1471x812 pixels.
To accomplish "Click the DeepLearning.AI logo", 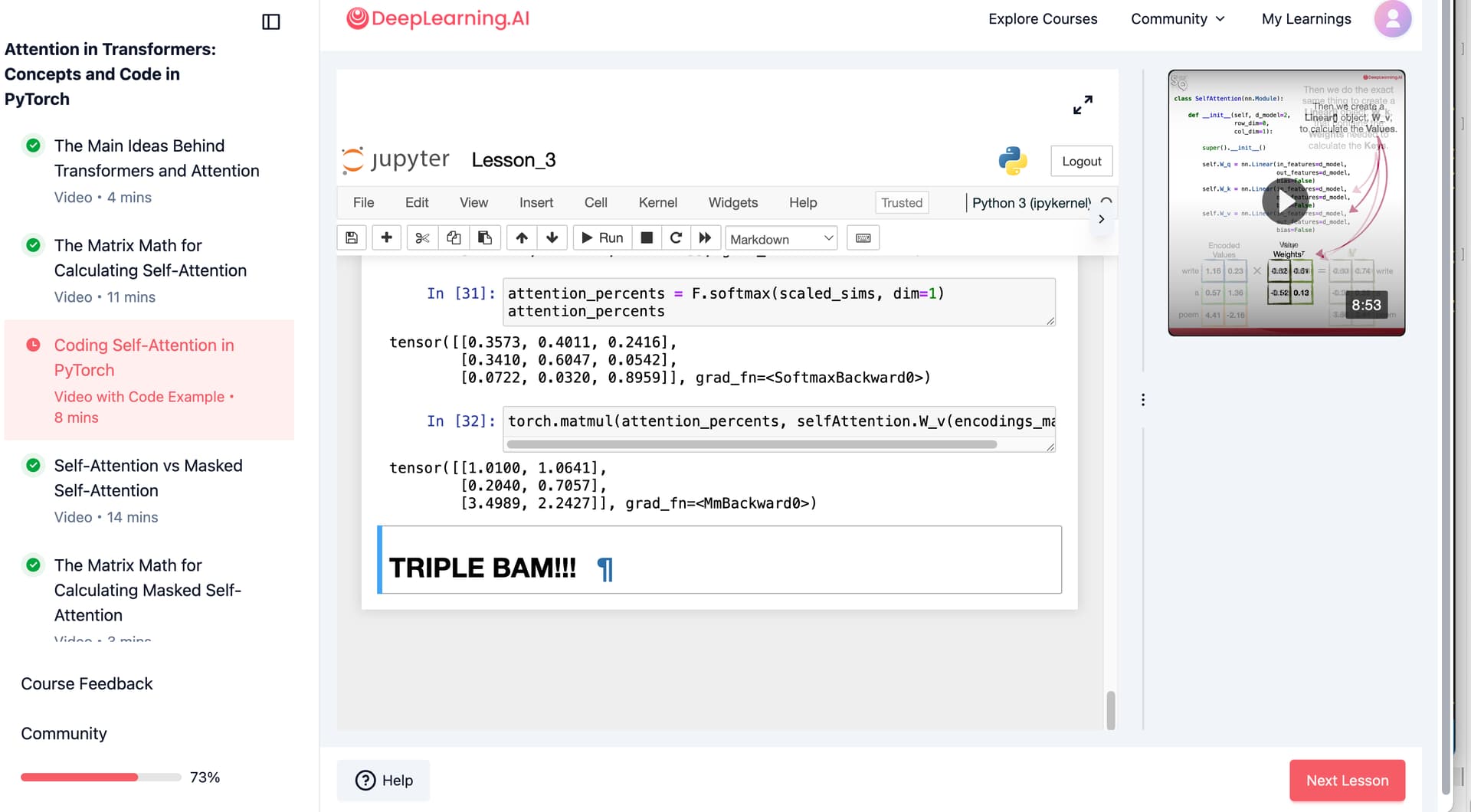I will (x=437, y=18).
